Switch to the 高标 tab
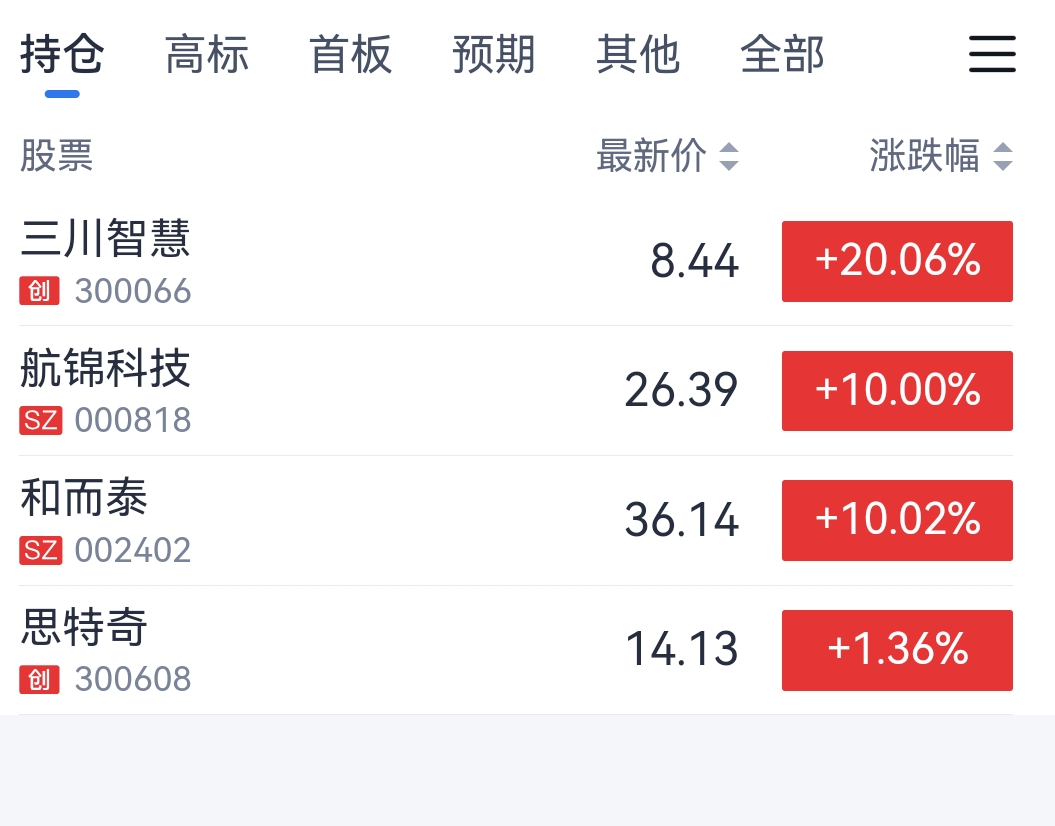Viewport: 1055px width, 826px height. [207, 54]
